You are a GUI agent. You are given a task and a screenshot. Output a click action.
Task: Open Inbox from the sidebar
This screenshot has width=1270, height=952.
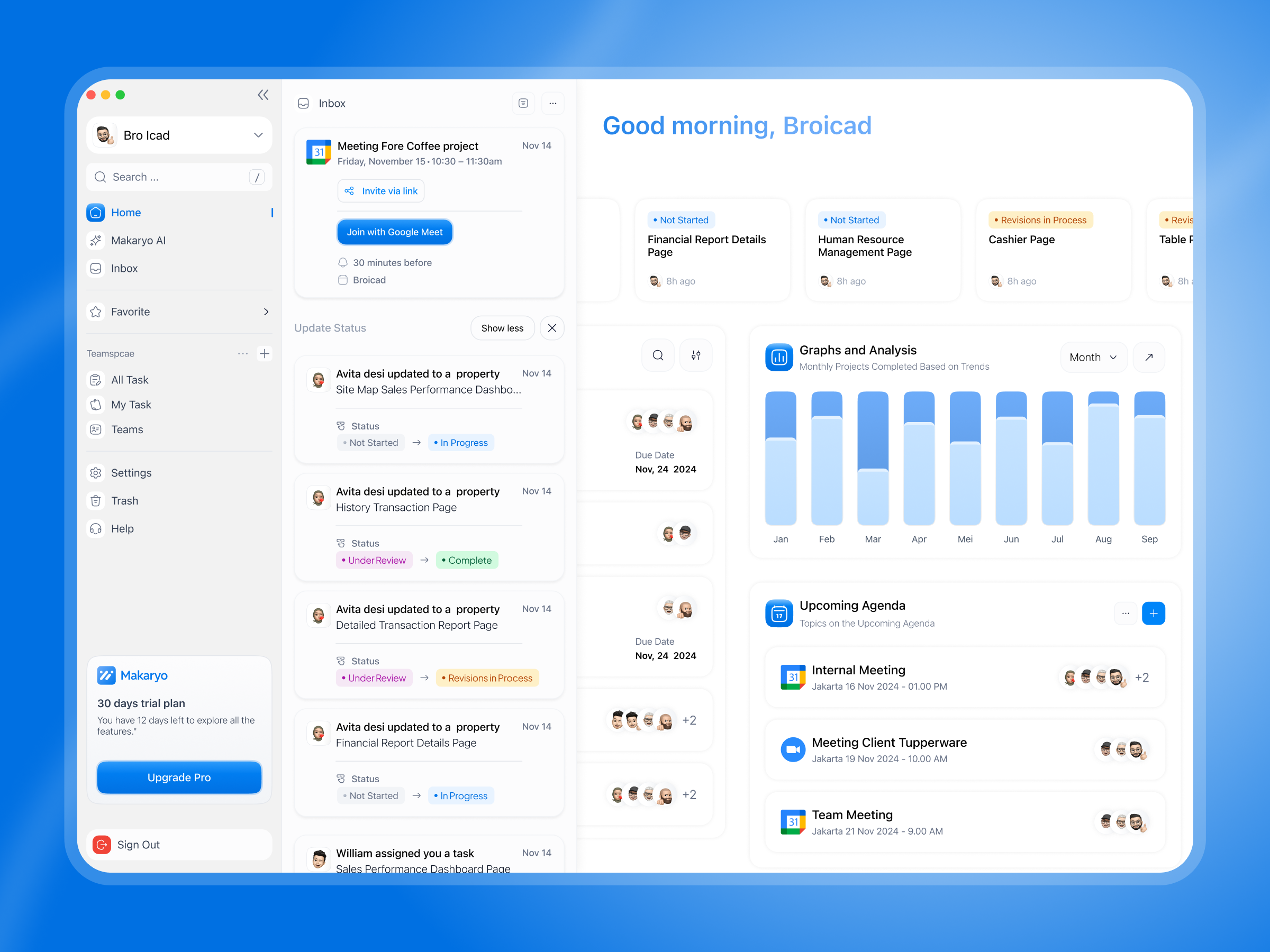pyautogui.click(x=124, y=268)
